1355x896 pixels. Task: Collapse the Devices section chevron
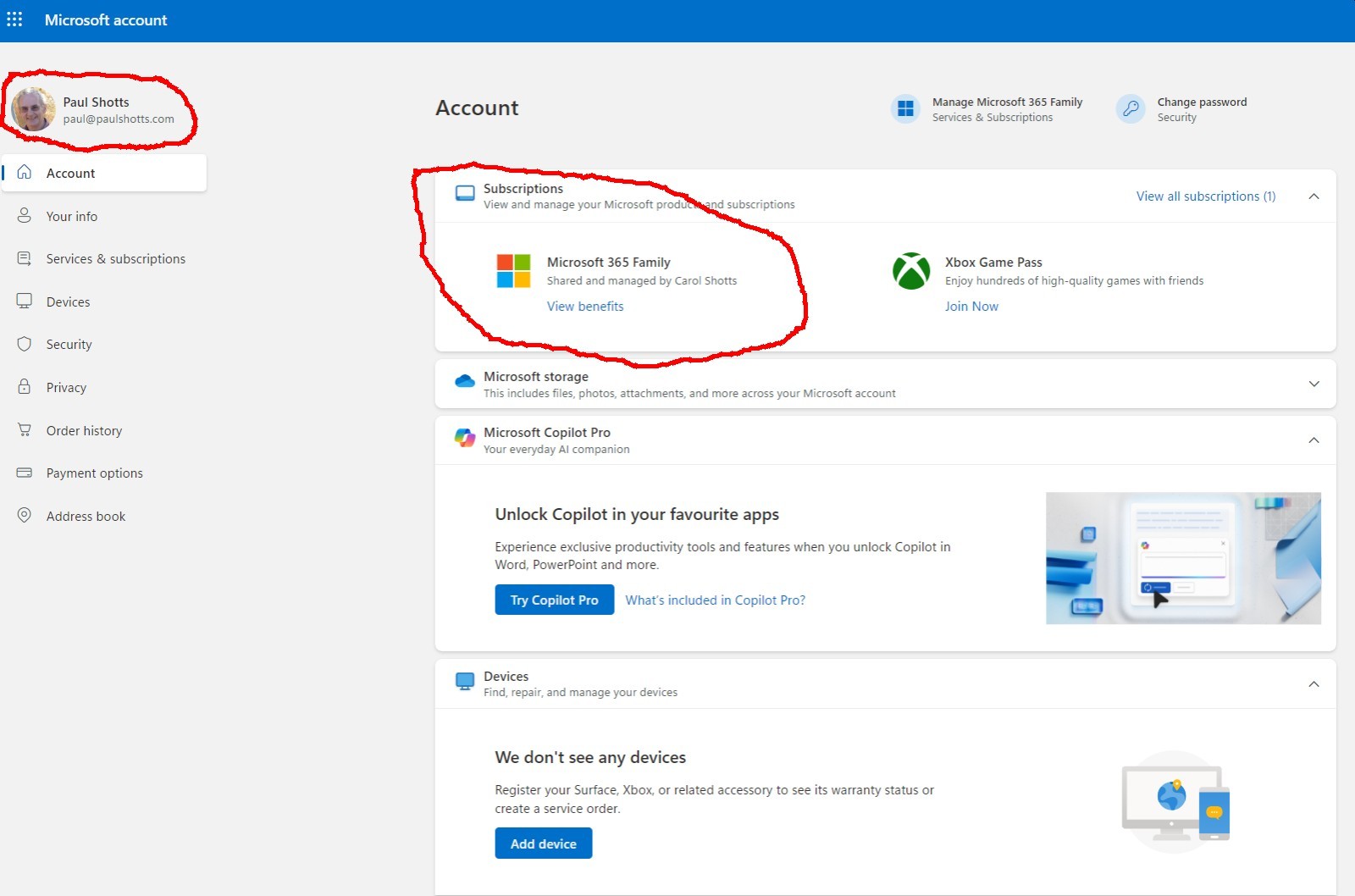tap(1314, 684)
